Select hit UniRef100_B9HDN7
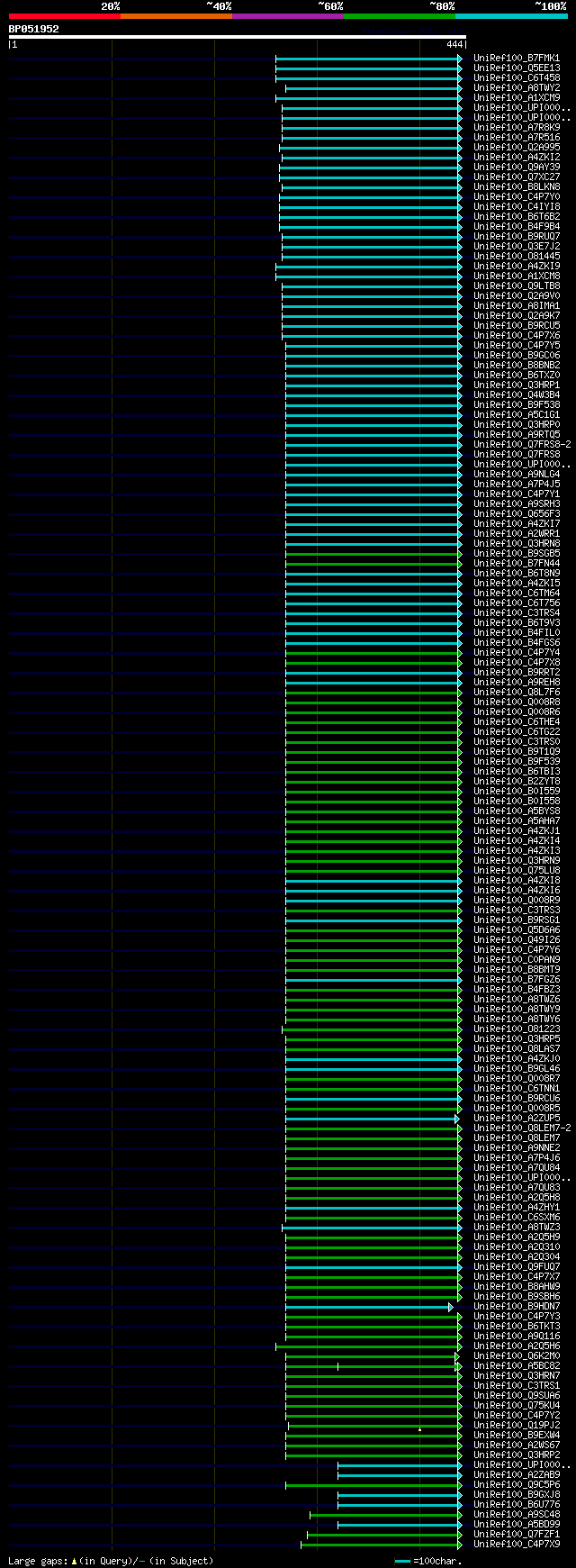 517,1307
